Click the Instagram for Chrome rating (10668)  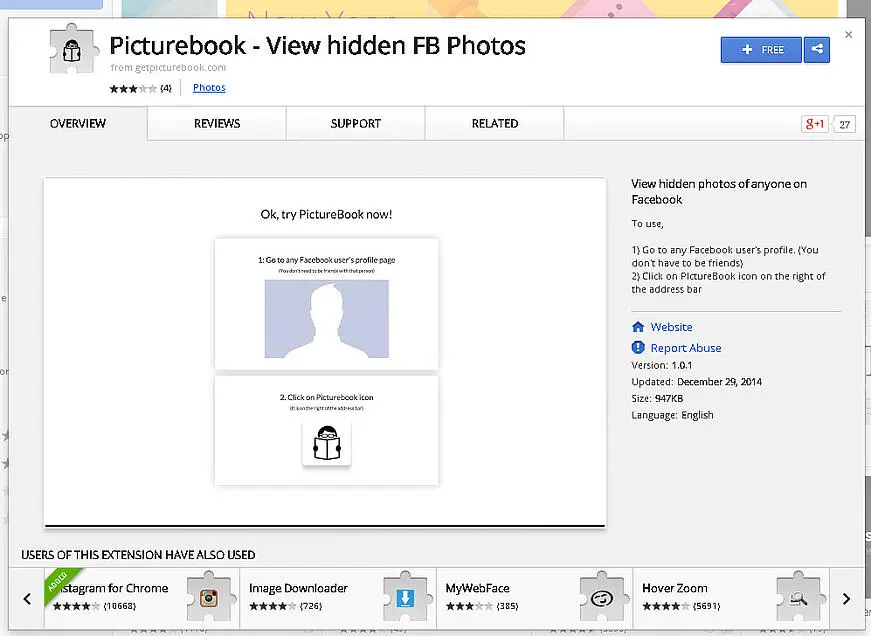coord(94,606)
